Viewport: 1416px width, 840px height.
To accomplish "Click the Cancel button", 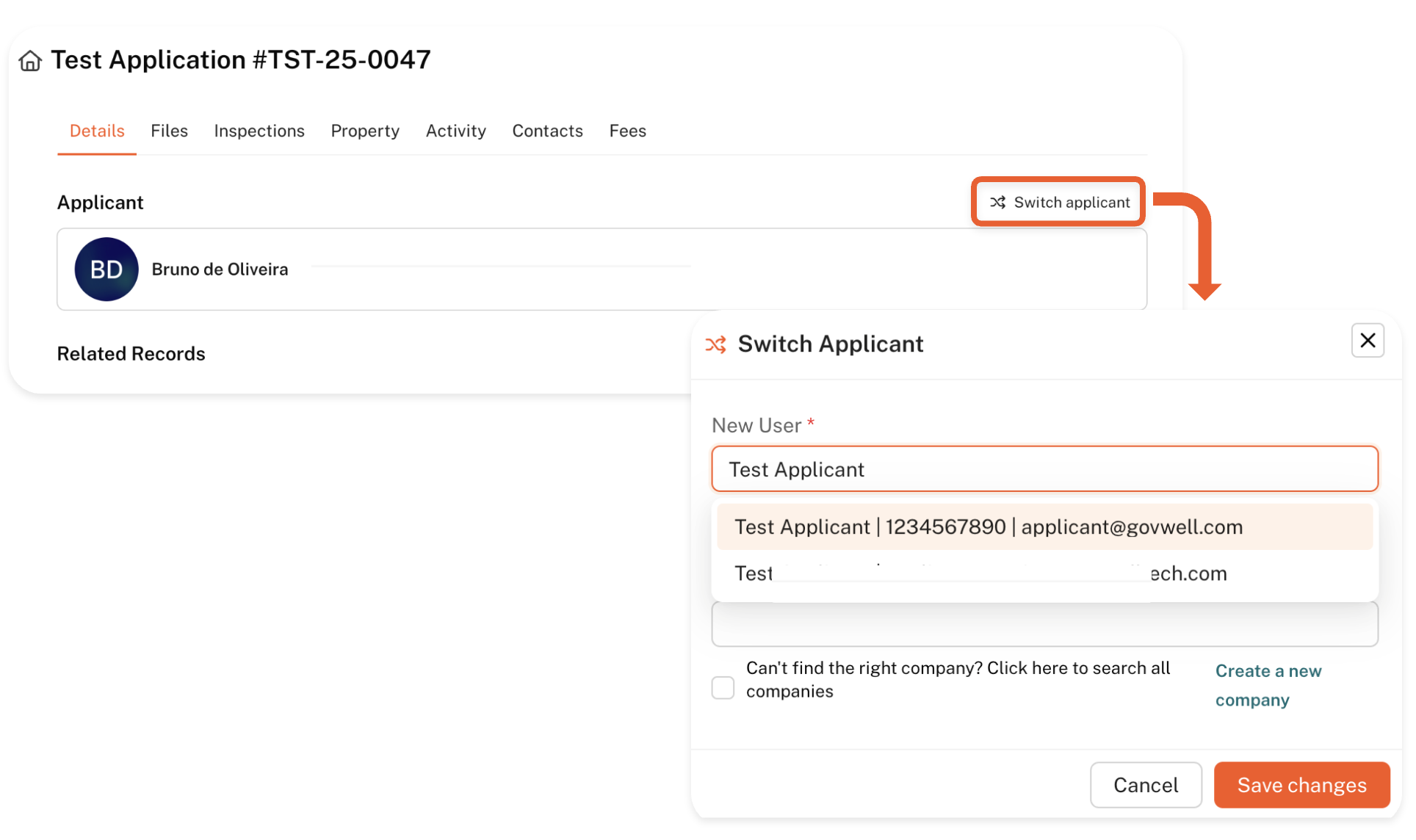I will coord(1145,785).
